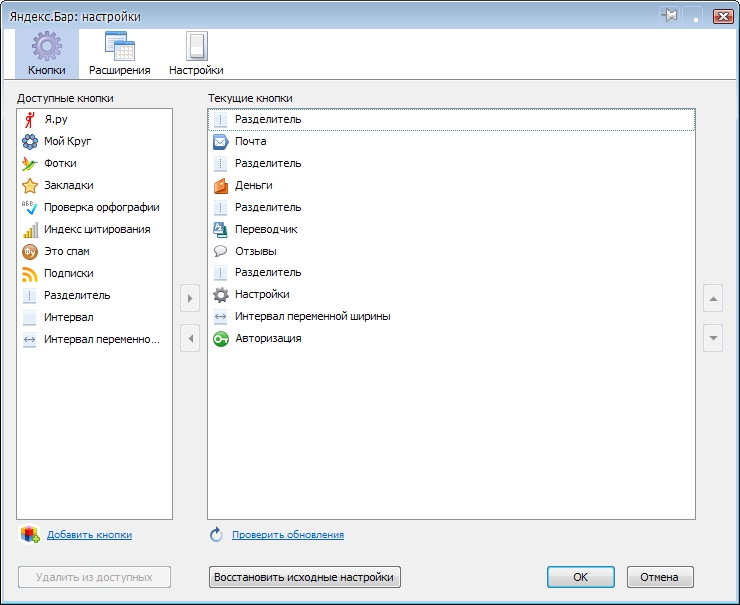Open the Настройки tab at top
Viewport: 740px width, 605px height.
(x=196, y=54)
